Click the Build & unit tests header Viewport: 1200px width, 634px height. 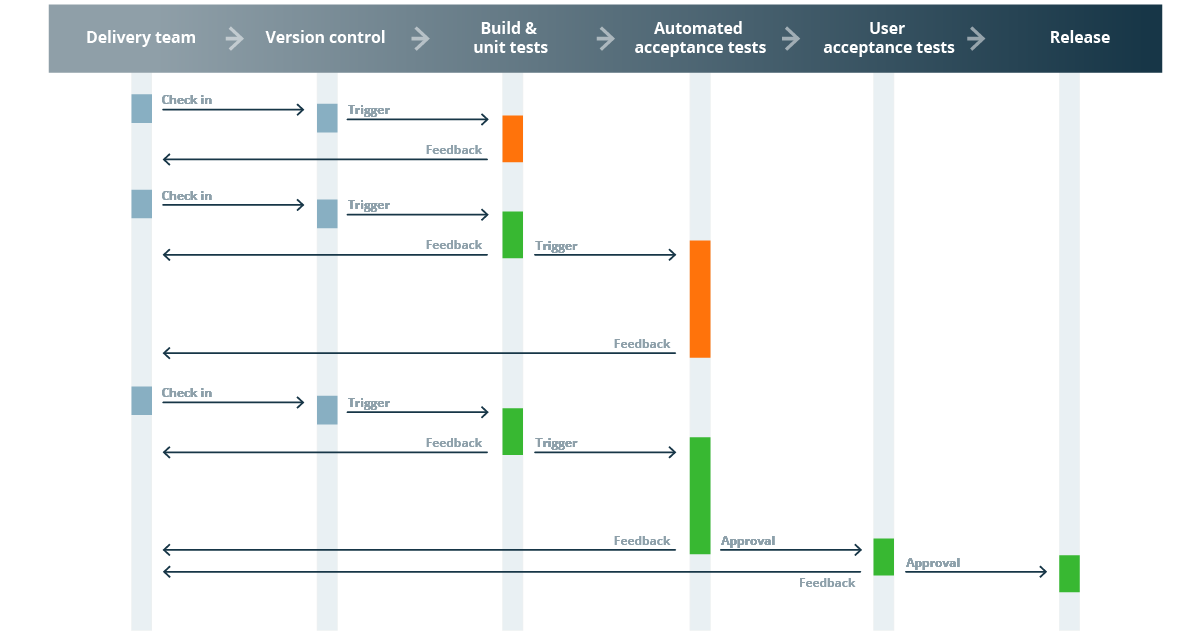coord(510,38)
